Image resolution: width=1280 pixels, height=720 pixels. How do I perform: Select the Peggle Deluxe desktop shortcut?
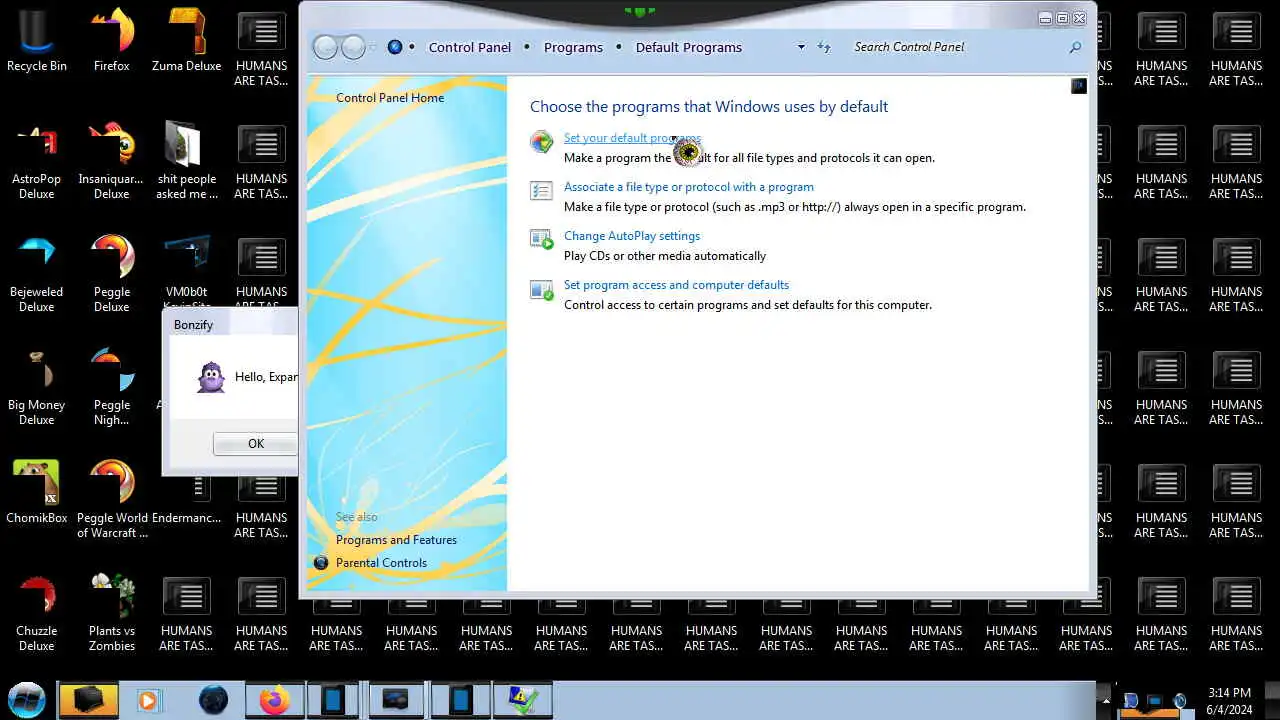pos(112,273)
